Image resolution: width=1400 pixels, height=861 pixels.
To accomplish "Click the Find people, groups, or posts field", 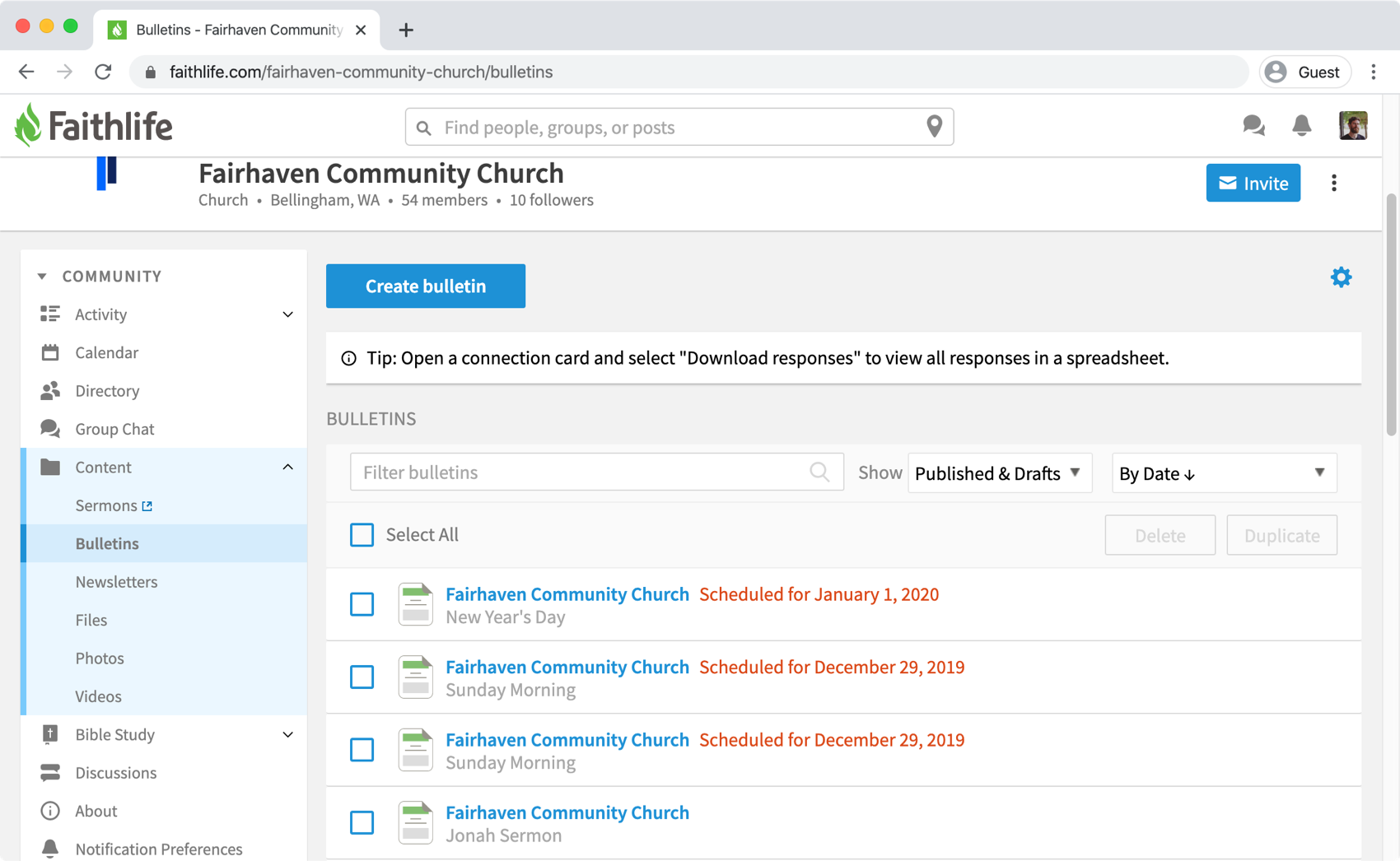I will pos(679,127).
